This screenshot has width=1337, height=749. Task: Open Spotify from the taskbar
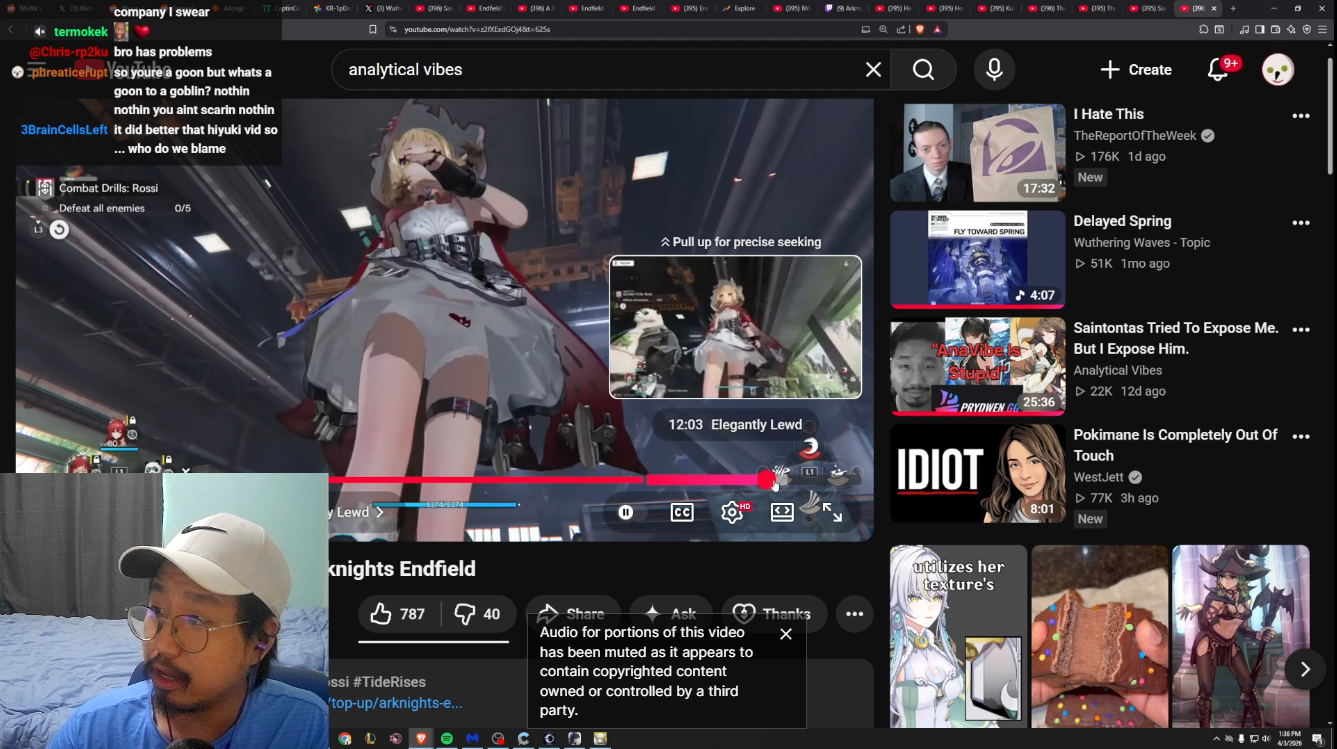click(447, 739)
